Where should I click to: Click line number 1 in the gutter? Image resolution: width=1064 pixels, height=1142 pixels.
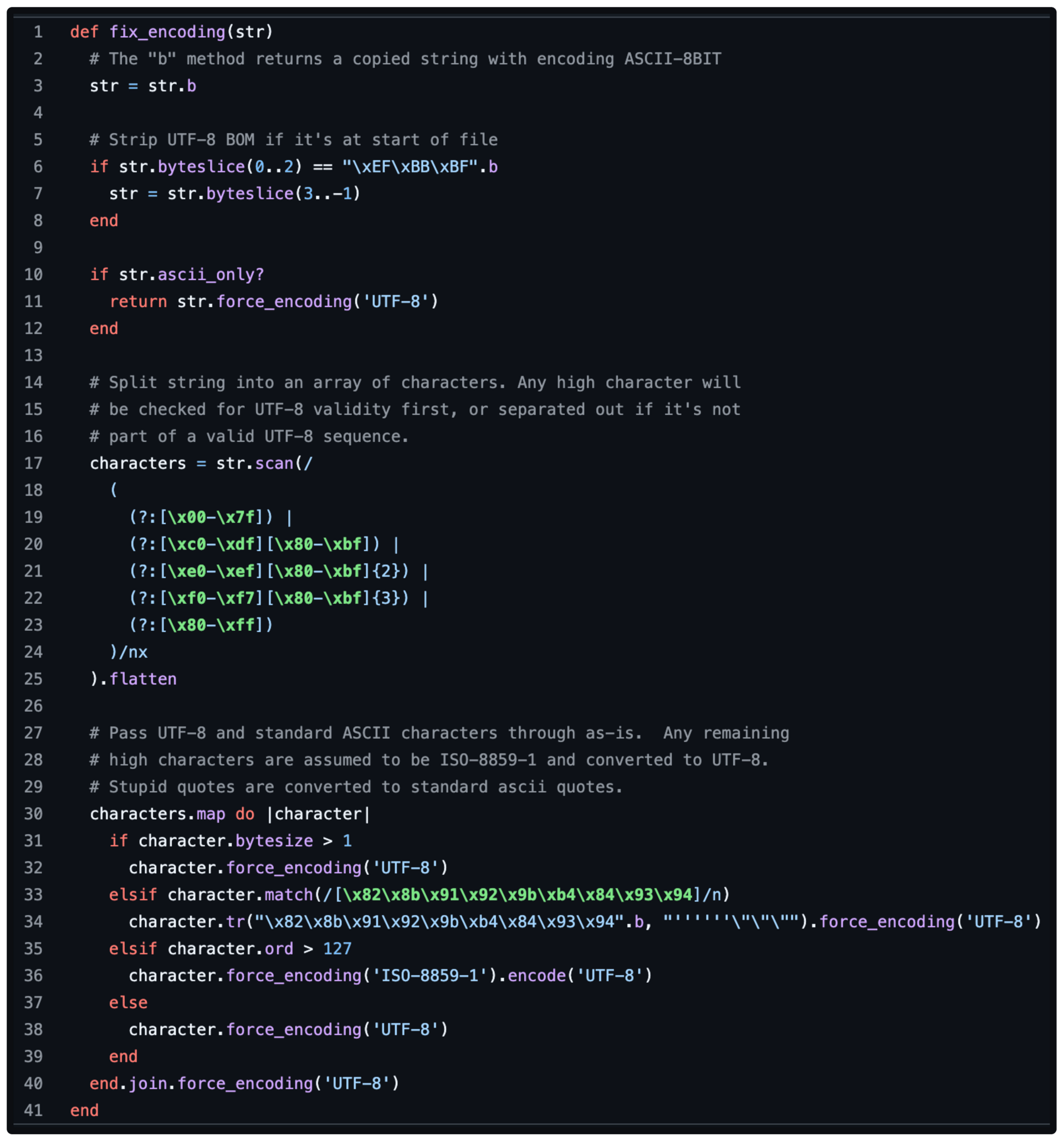pos(38,32)
